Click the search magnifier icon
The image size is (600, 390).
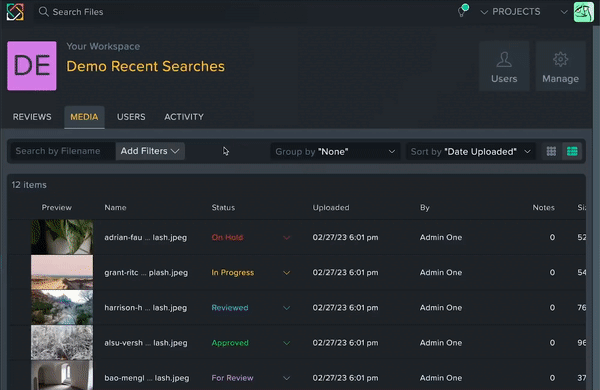(44, 12)
